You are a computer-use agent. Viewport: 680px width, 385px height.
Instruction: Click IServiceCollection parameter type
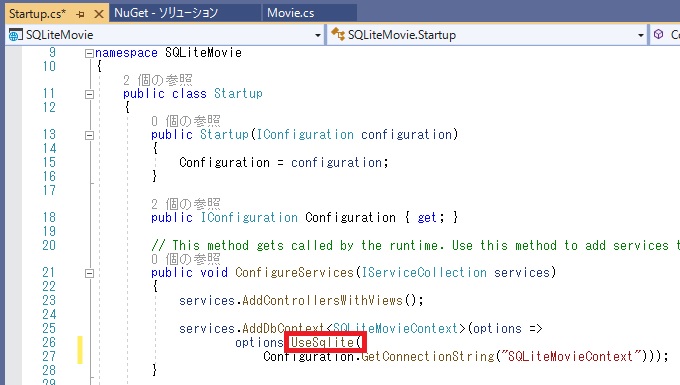tap(424, 272)
